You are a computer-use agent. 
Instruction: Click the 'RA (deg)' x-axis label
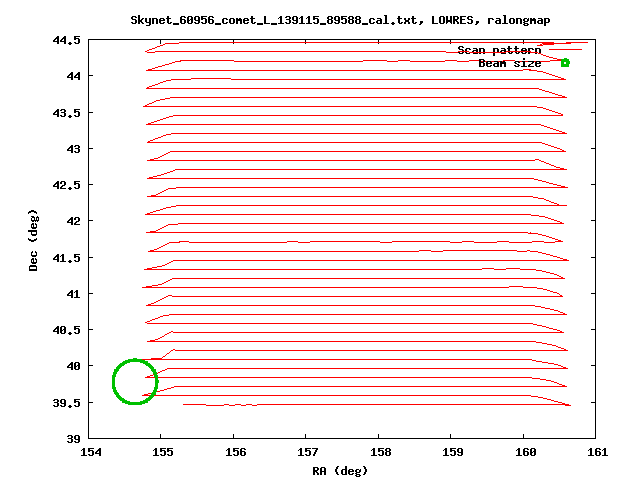click(341, 470)
